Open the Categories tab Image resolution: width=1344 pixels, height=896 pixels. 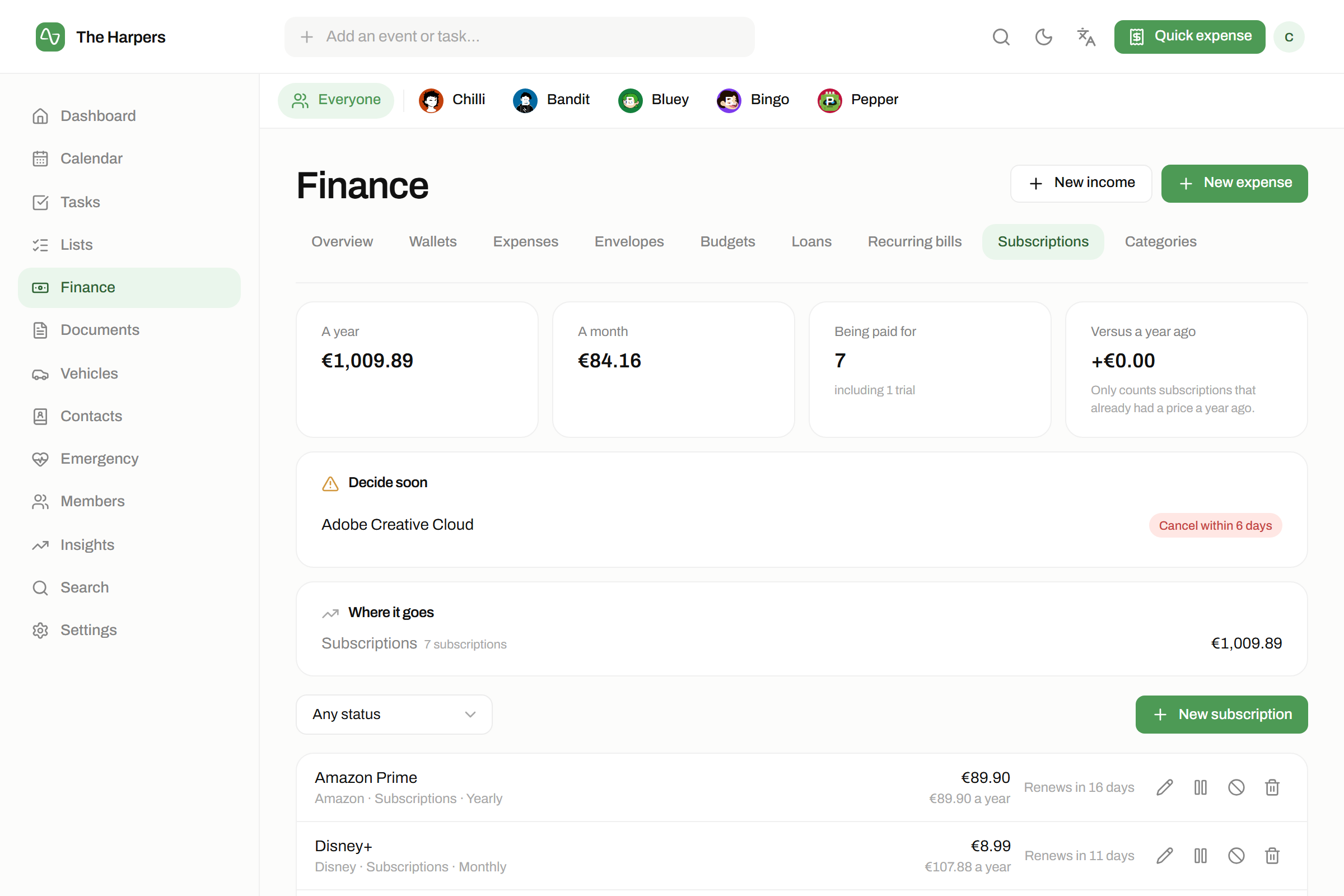point(1160,242)
